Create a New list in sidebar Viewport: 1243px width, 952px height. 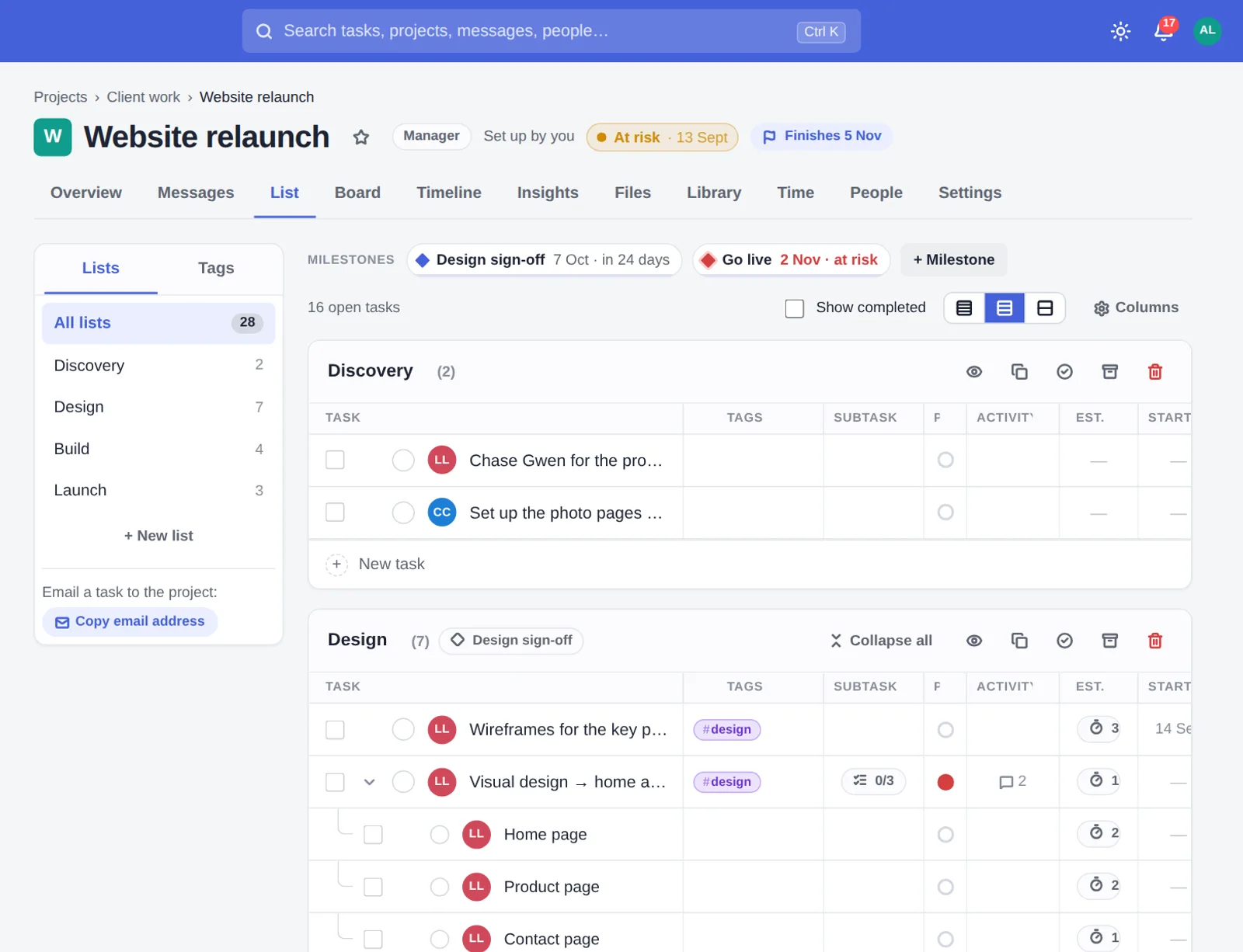158,536
